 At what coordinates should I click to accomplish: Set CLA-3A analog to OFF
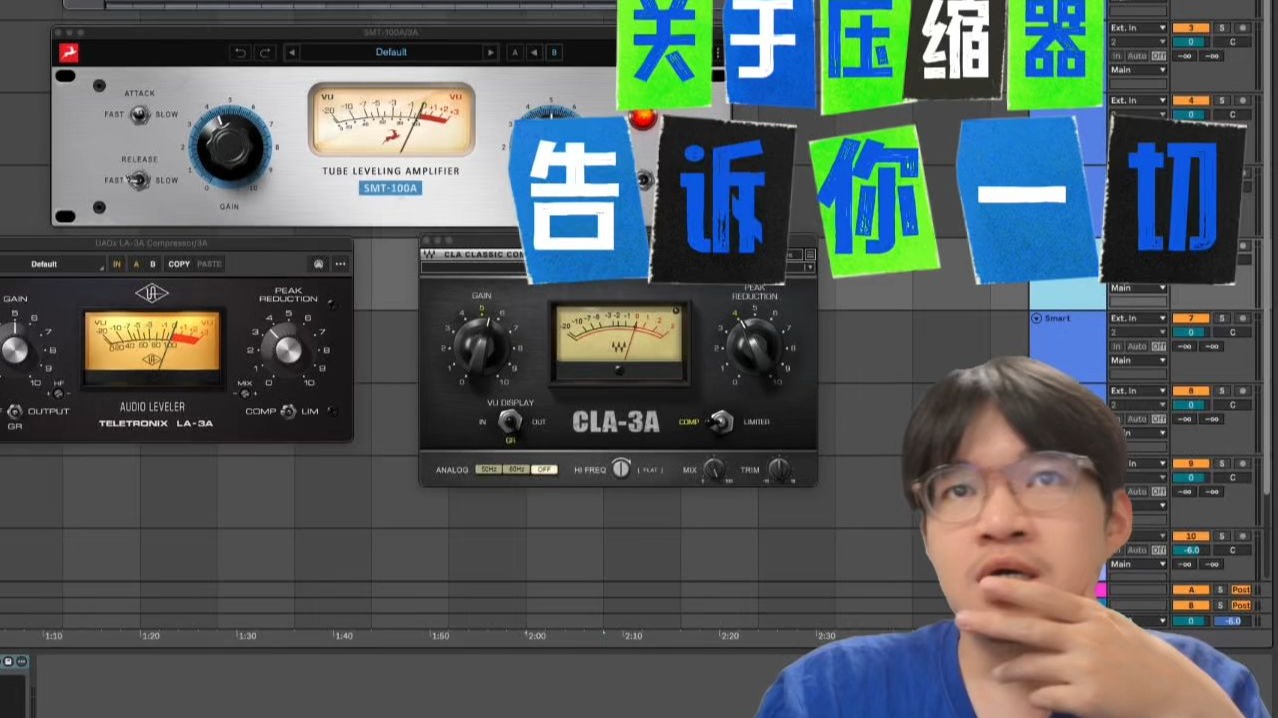click(x=544, y=469)
